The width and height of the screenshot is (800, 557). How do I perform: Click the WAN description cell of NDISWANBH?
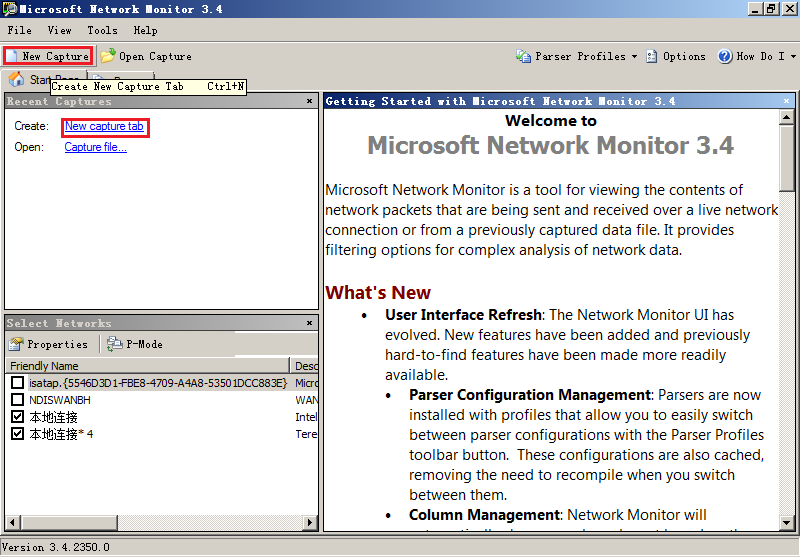point(307,400)
